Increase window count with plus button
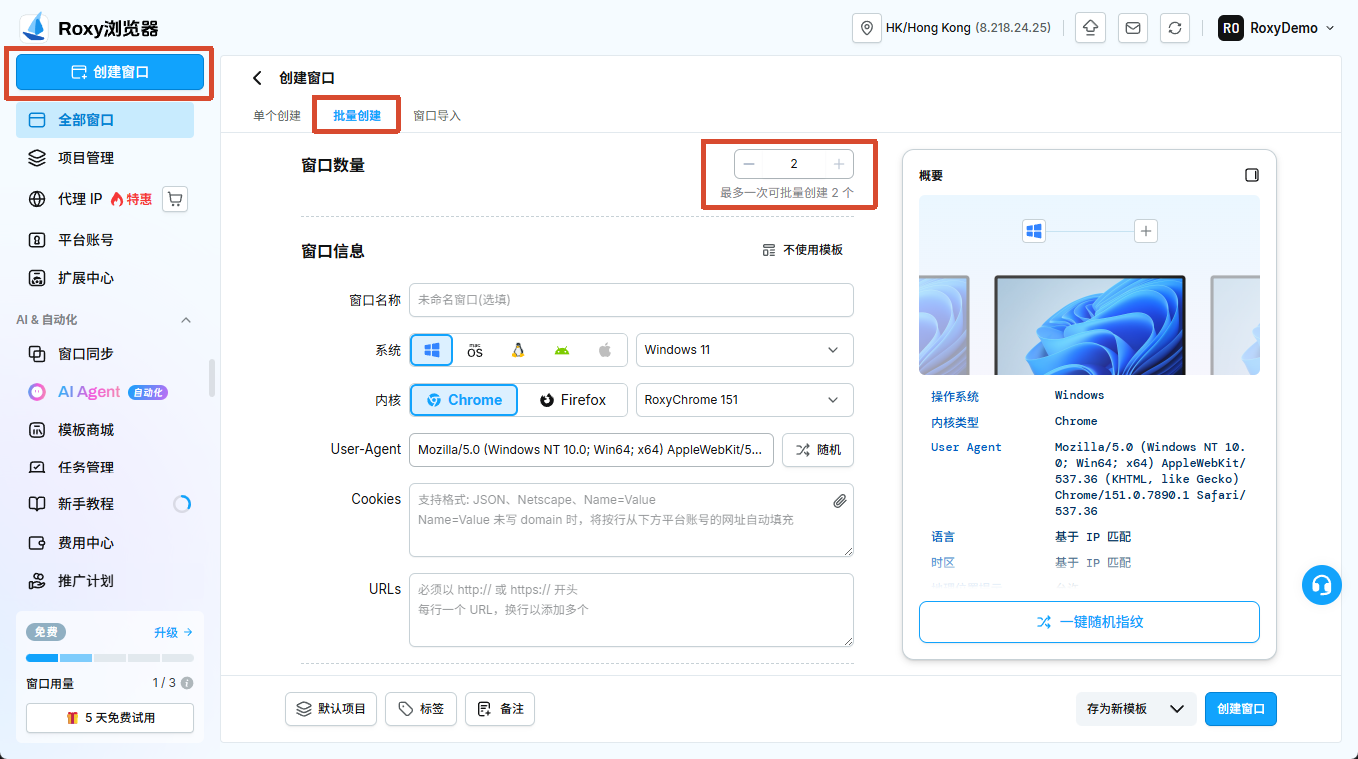The height and width of the screenshot is (759, 1358). tap(839, 164)
